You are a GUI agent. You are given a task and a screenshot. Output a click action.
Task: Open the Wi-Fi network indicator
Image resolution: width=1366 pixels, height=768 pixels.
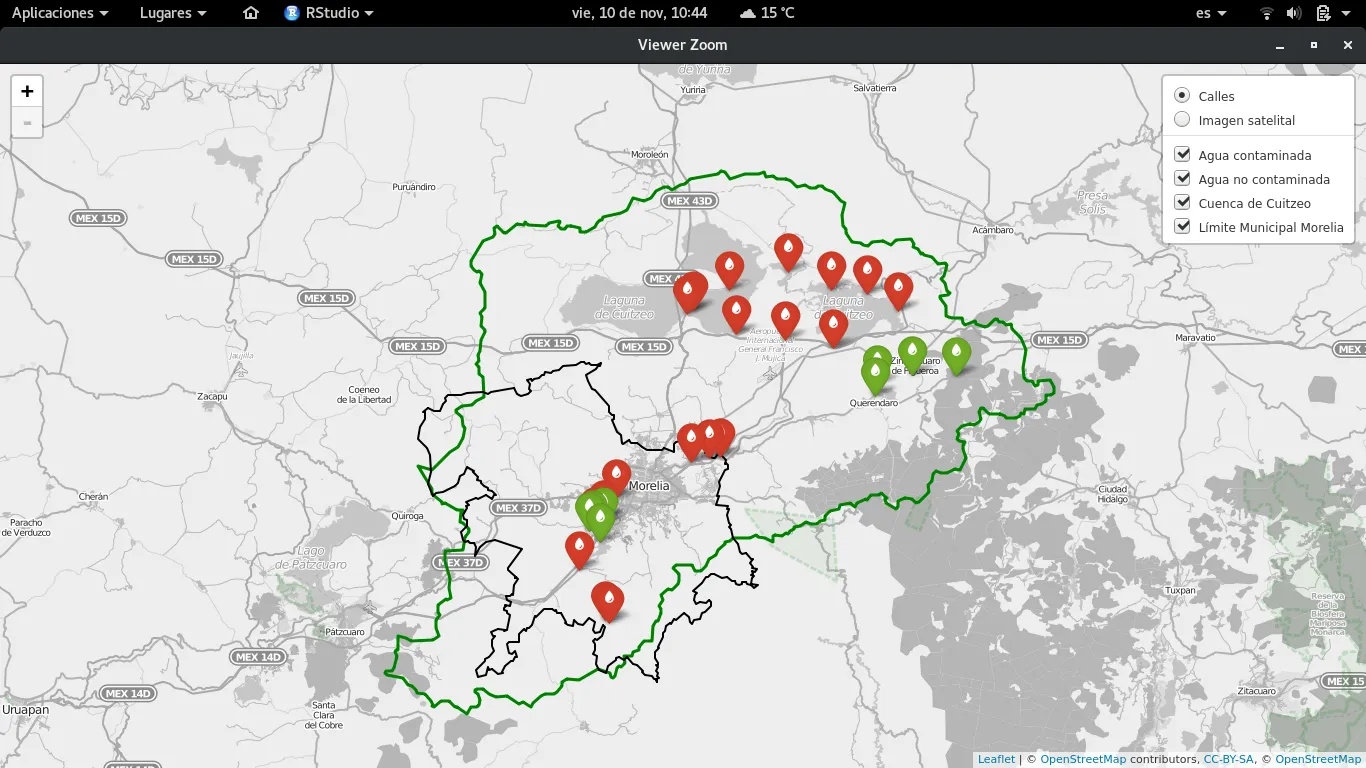(1267, 13)
